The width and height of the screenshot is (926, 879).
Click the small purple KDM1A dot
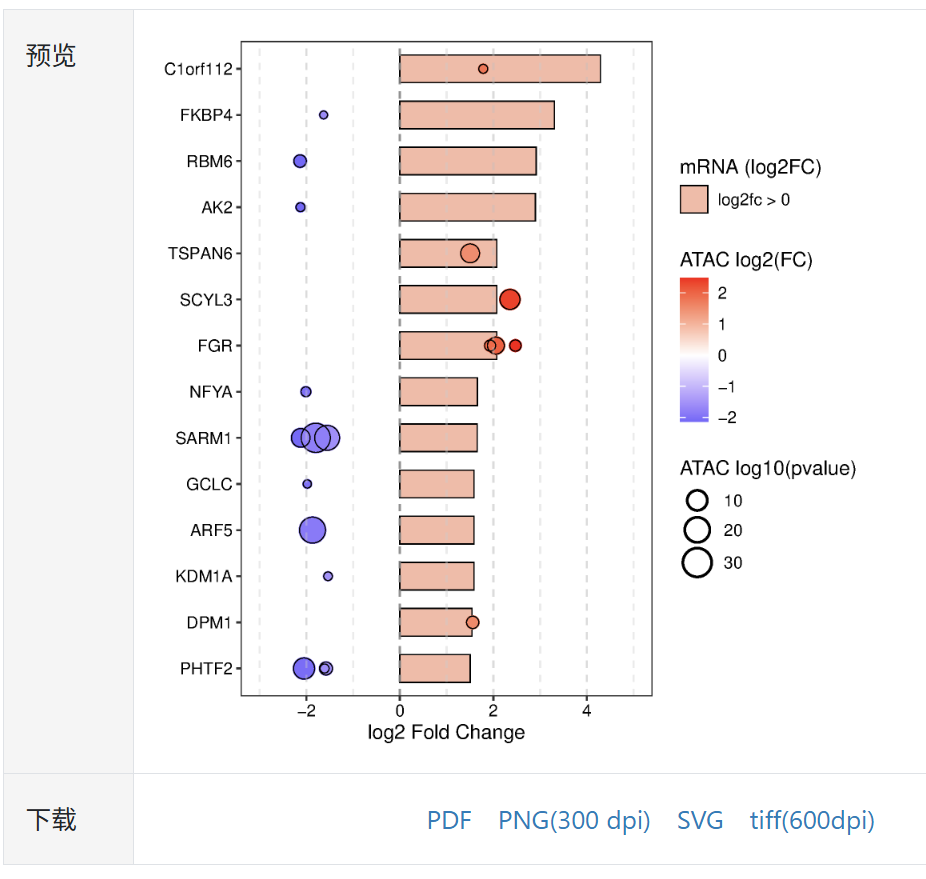pos(328,576)
